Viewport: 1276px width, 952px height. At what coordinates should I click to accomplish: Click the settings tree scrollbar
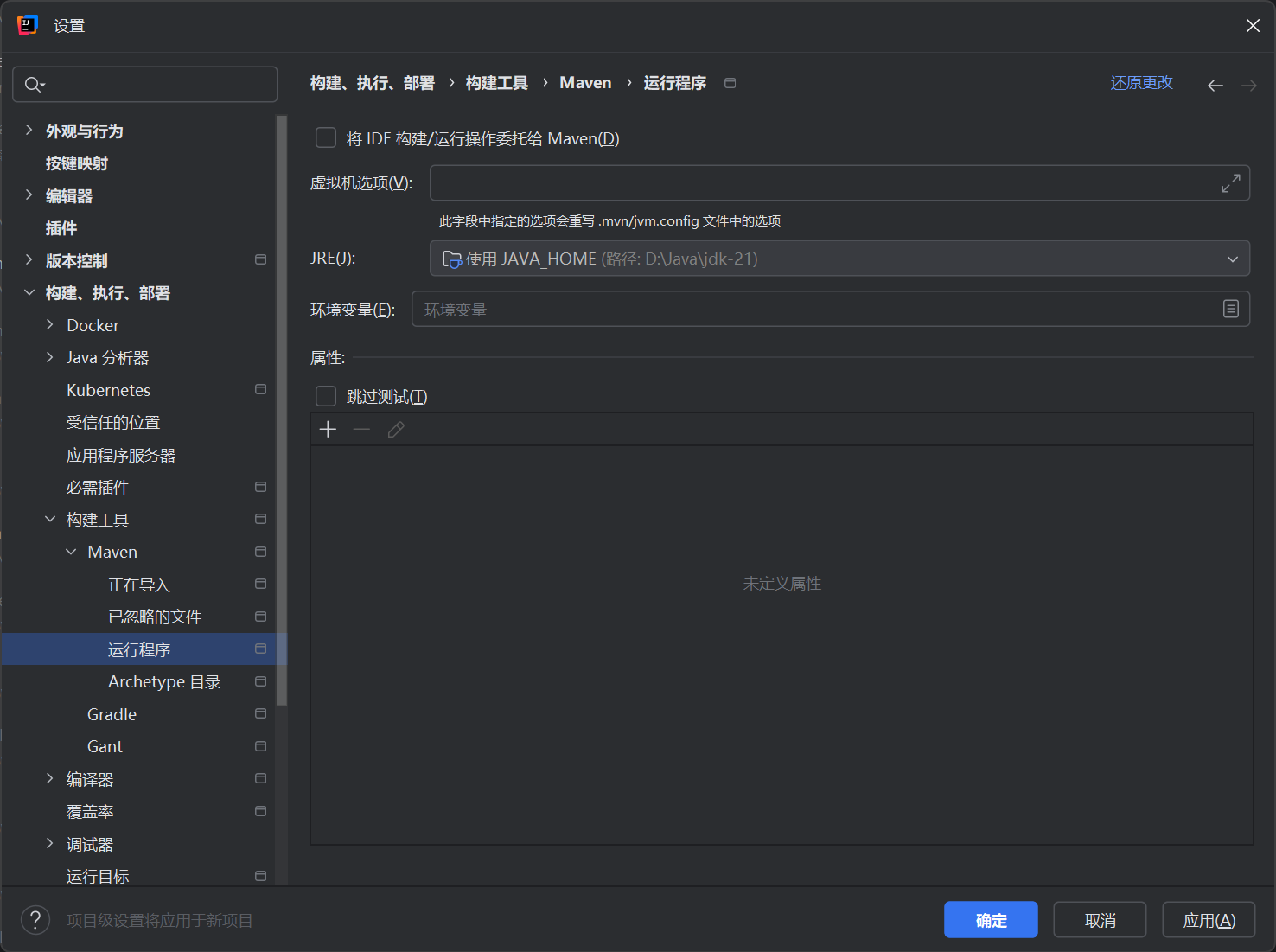(x=281, y=410)
